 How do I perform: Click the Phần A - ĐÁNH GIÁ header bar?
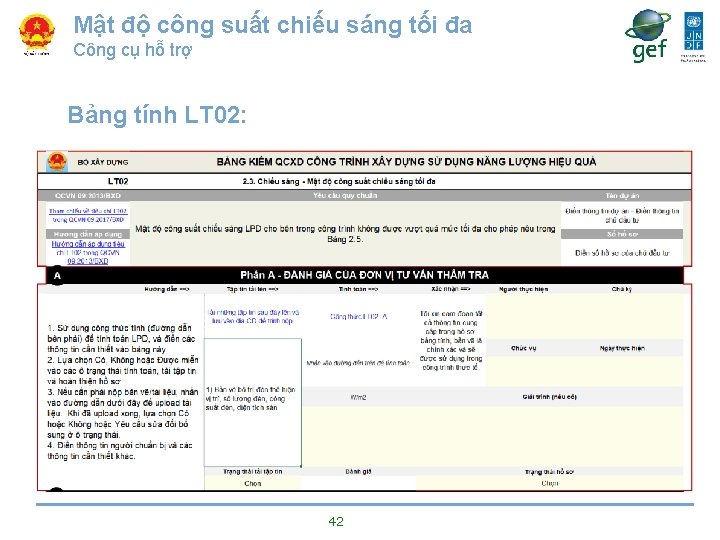[x=365, y=275]
